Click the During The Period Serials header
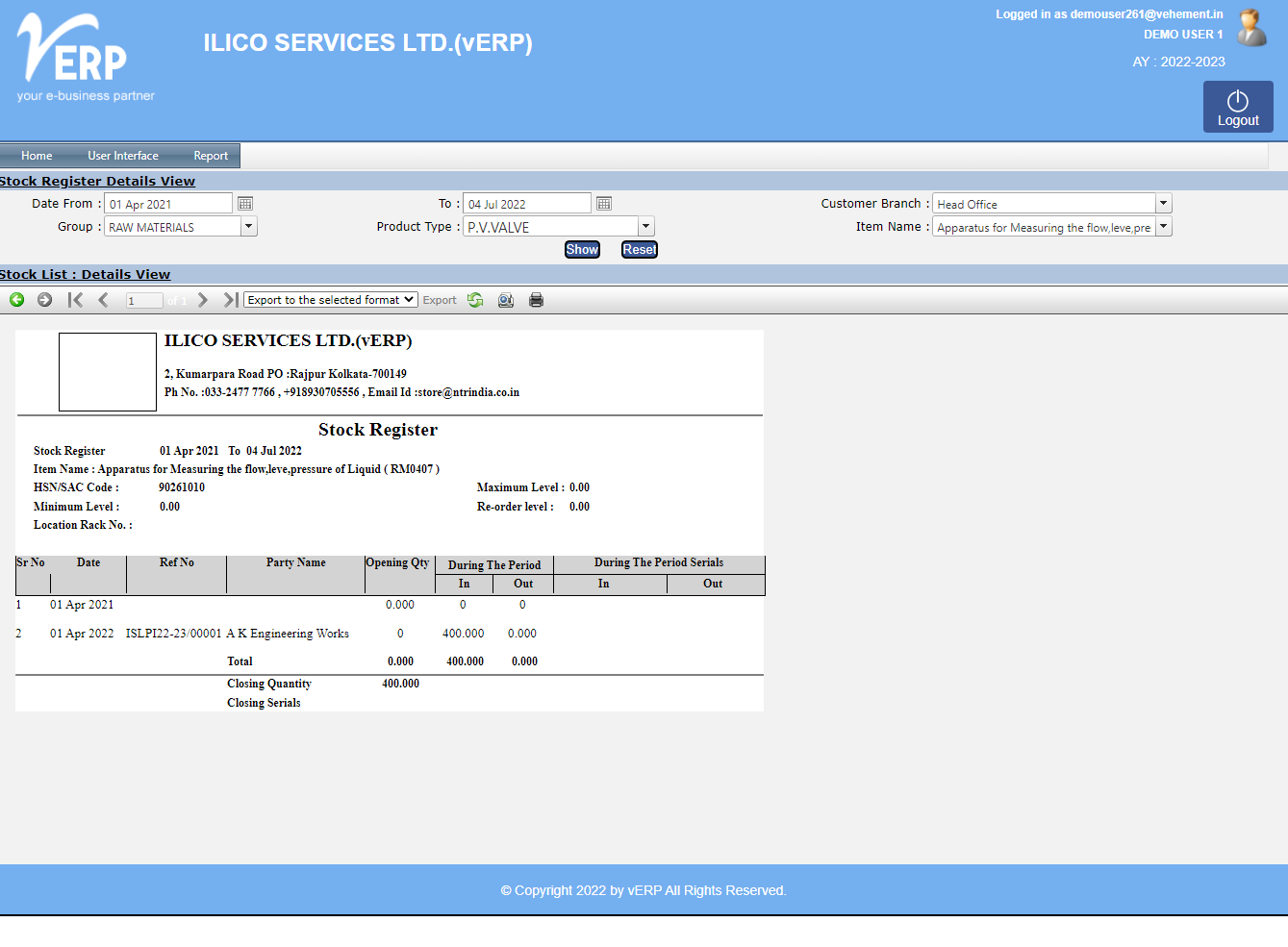 (x=659, y=562)
